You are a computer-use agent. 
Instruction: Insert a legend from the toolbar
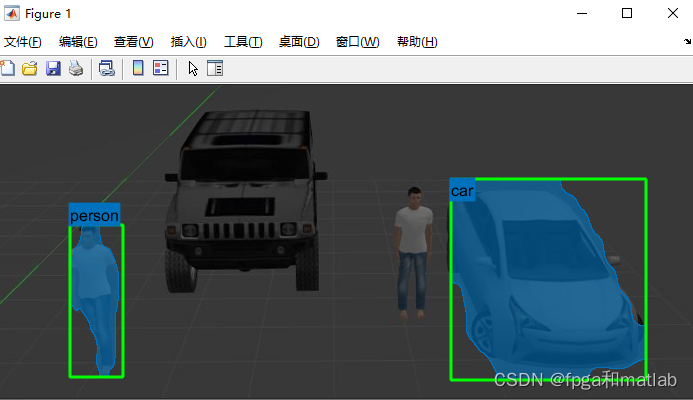point(160,68)
